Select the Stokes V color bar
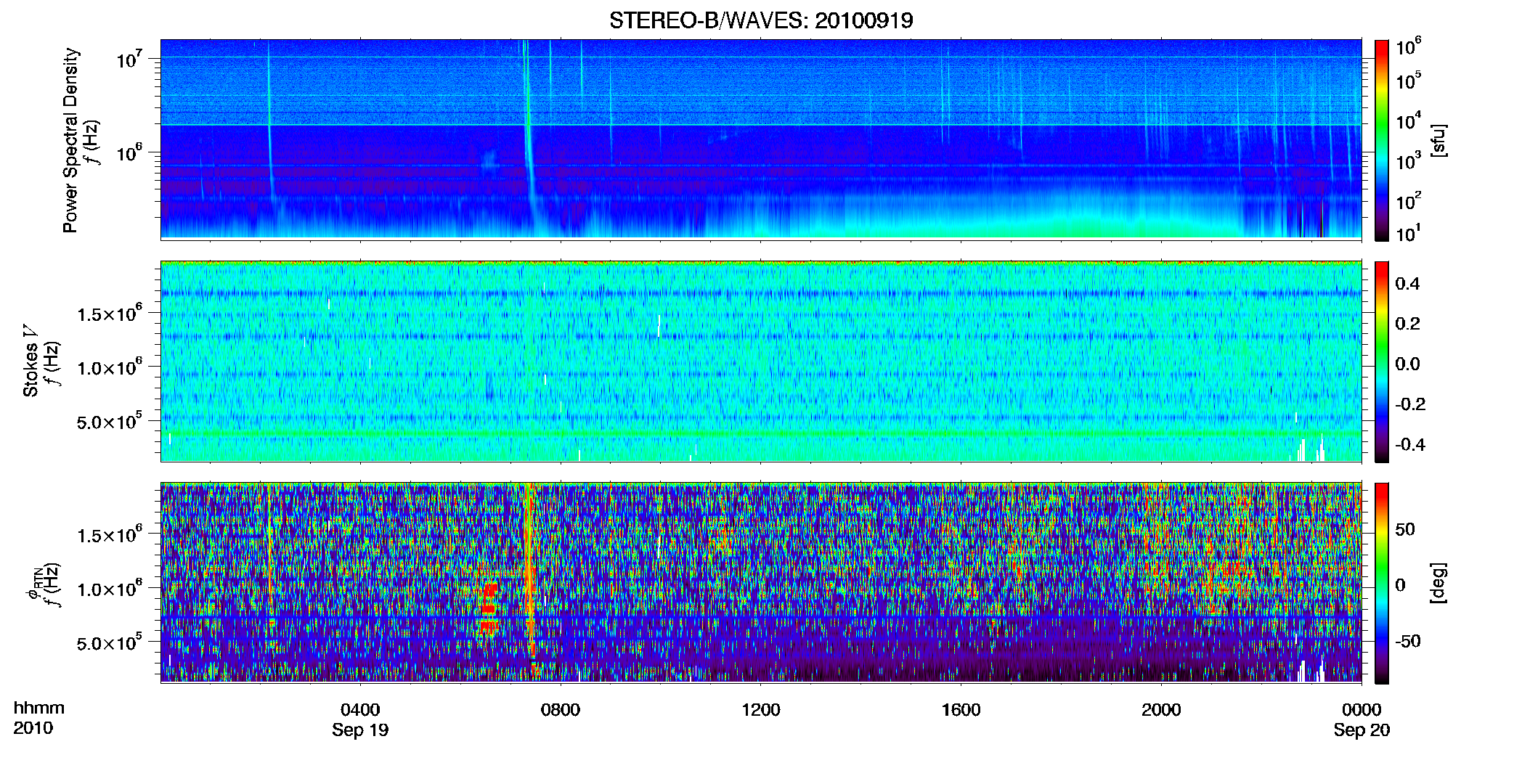 coord(1382,362)
